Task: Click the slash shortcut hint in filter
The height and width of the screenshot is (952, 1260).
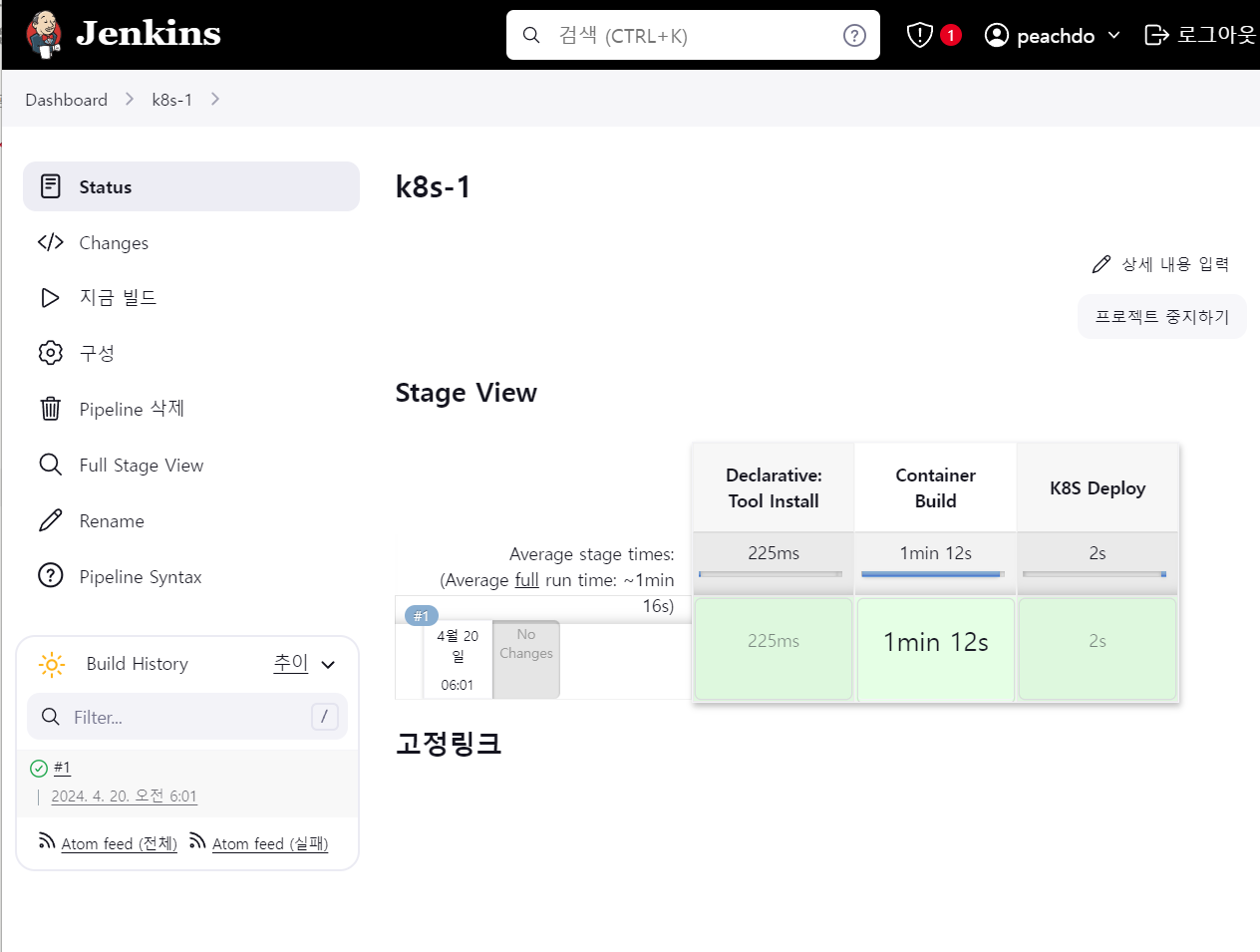Action: 325,717
